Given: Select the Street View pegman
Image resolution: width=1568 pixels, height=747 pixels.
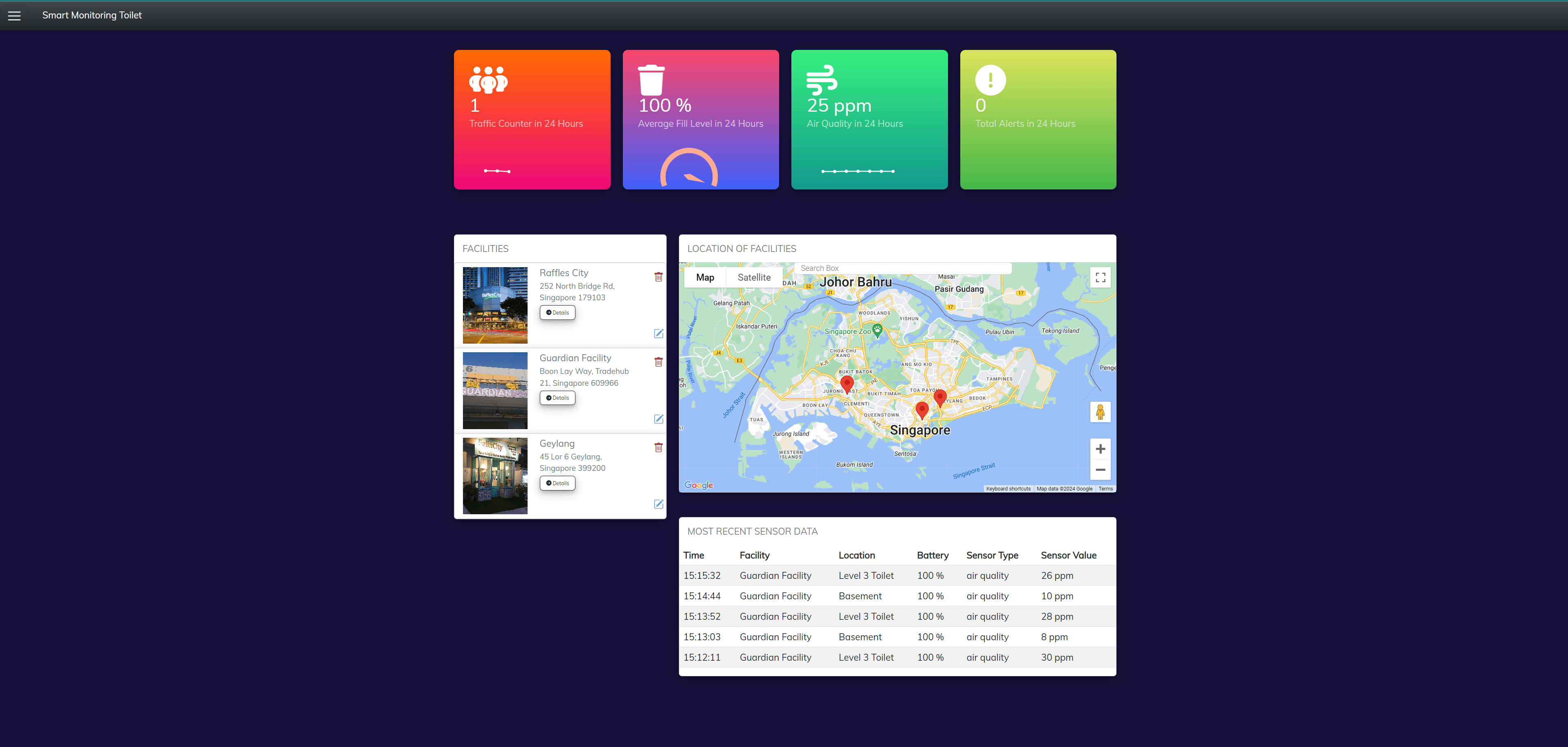Looking at the screenshot, I should click(x=1100, y=412).
